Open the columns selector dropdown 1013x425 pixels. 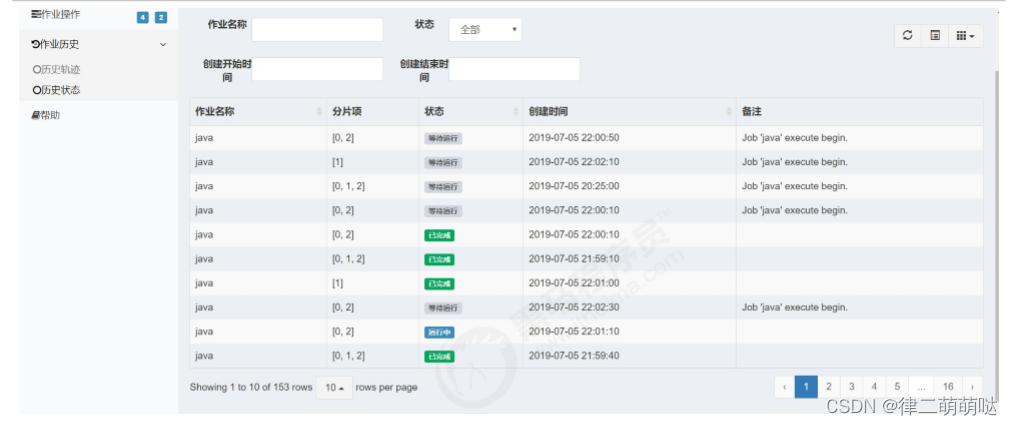click(966, 36)
